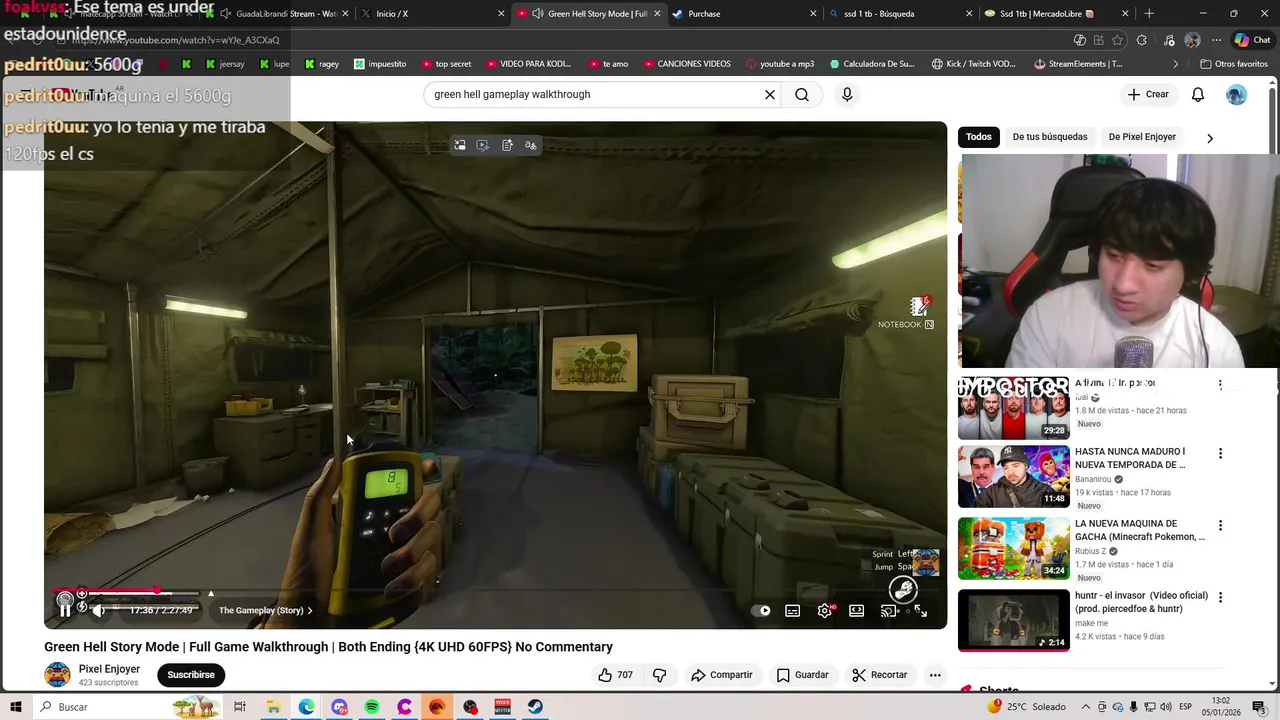The image size is (1280, 720).
Task: Click taskbar Buscar search box
Action: click(128, 707)
